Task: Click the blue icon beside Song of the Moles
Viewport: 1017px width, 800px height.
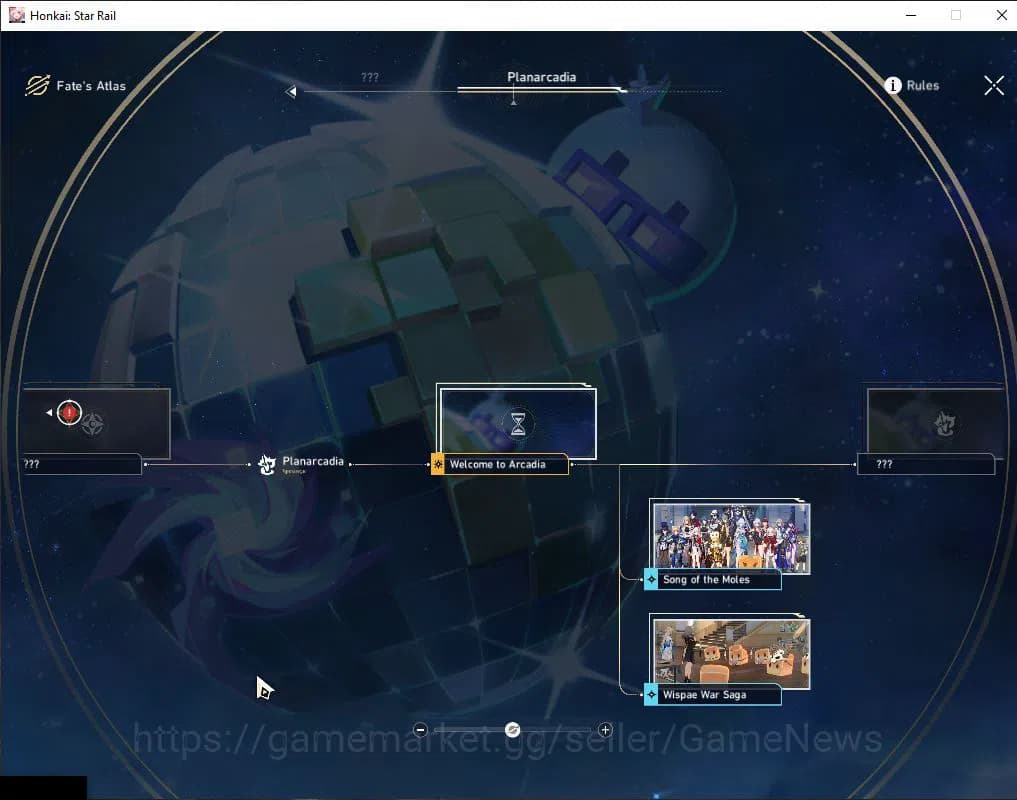Action: 651,580
